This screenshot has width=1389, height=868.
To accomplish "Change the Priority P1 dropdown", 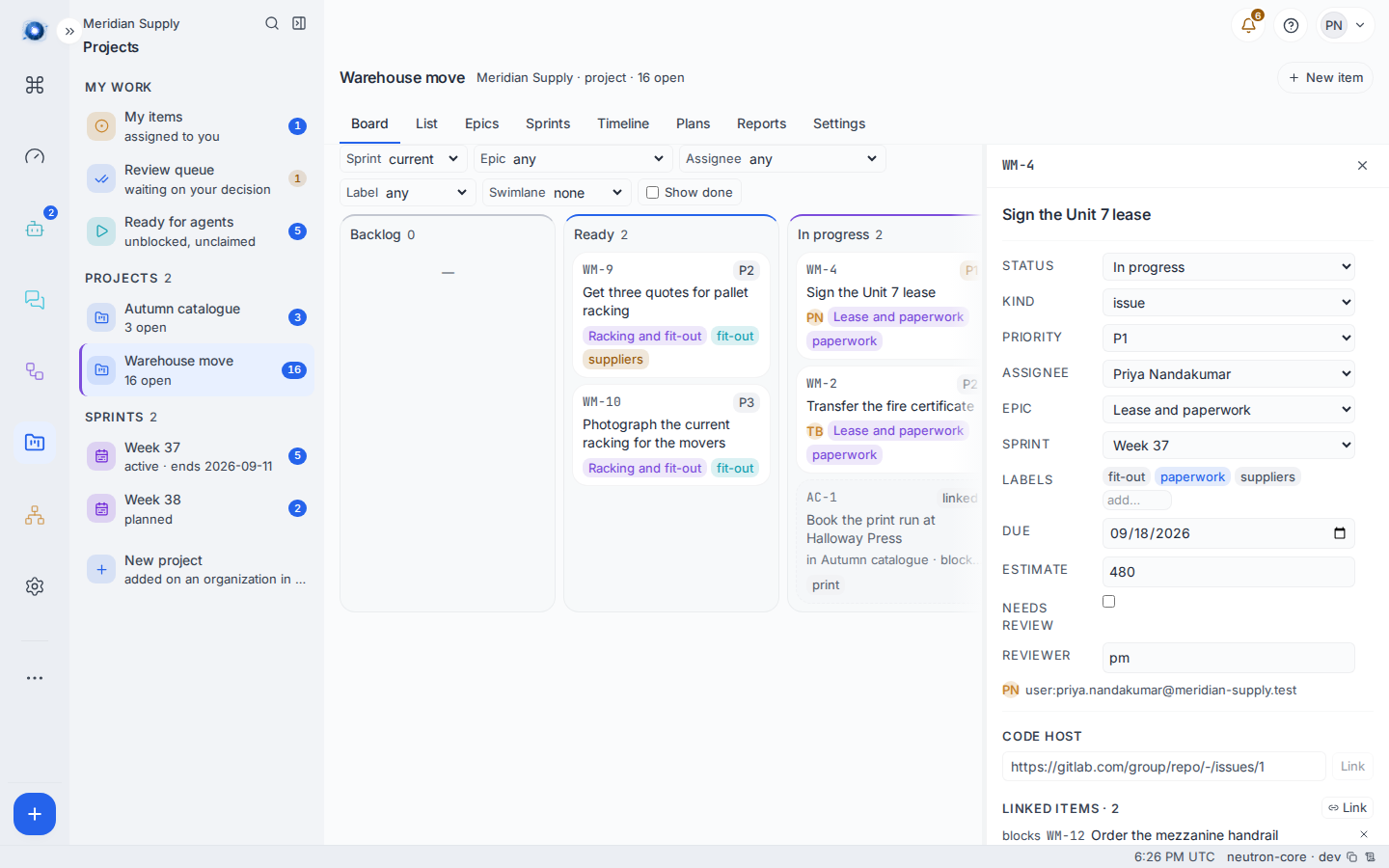I will 1229,338.
